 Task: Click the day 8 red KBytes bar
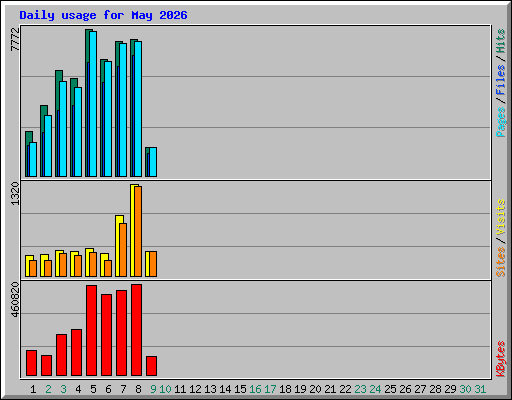[137, 330]
